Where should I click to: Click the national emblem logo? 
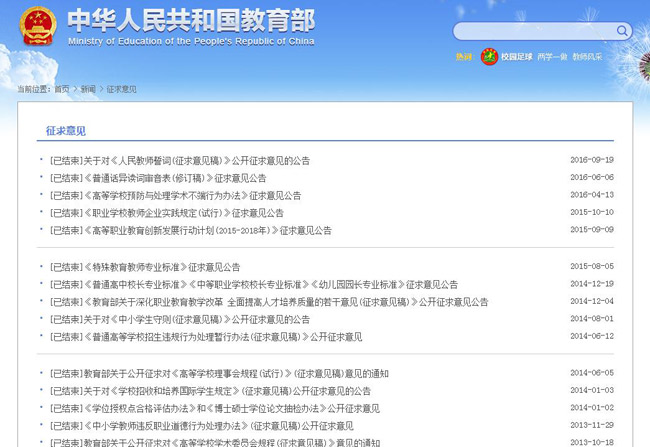point(38,28)
